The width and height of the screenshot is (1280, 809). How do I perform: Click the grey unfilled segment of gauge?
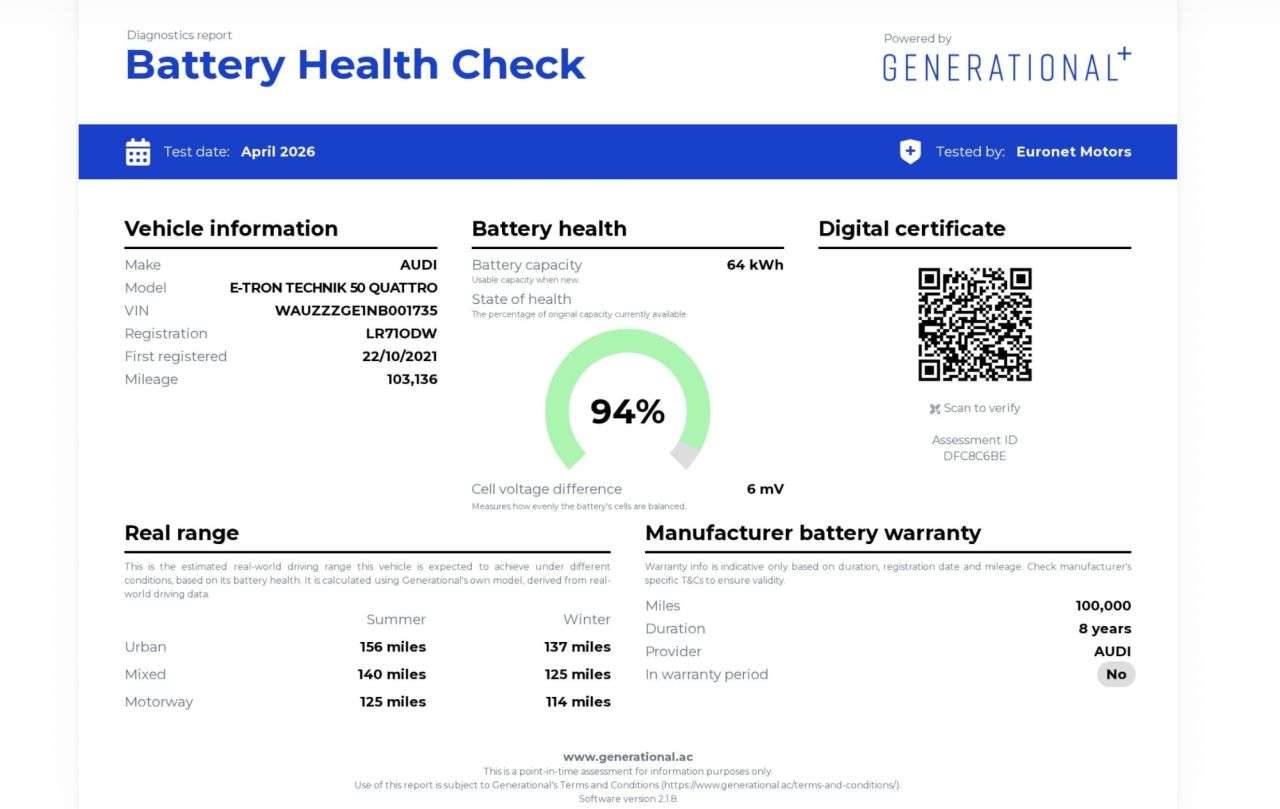click(686, 453)
